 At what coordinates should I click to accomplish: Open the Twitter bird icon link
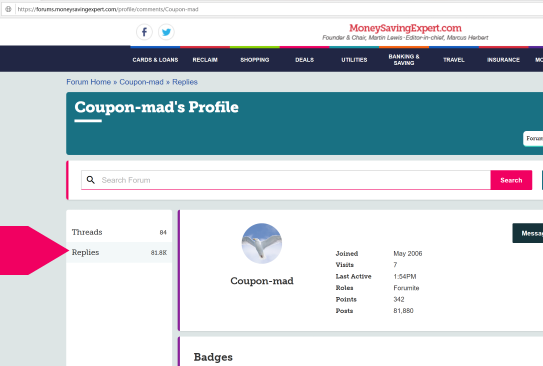pos(166,32)
